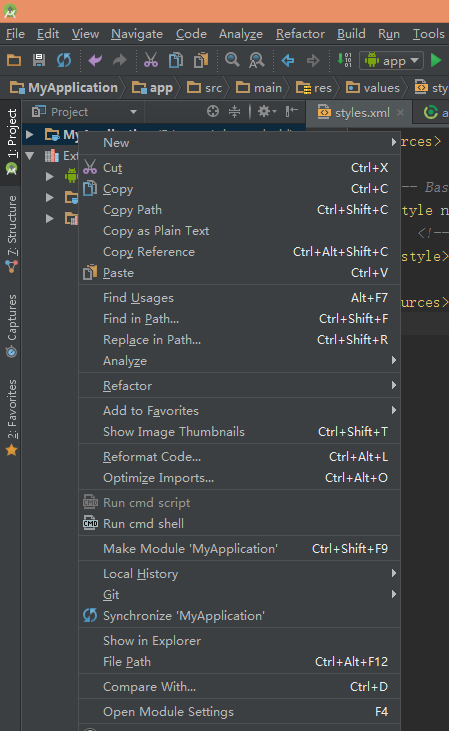This screenshot has width=449, height=731.
Task: Click the Scroll from Source crosshair icon
Action: (213, 111)
